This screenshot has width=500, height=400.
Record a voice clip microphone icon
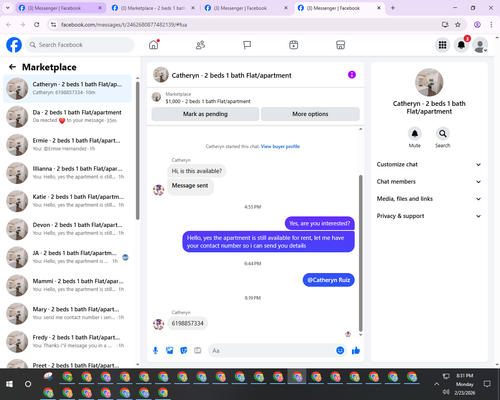coord(155,350)
